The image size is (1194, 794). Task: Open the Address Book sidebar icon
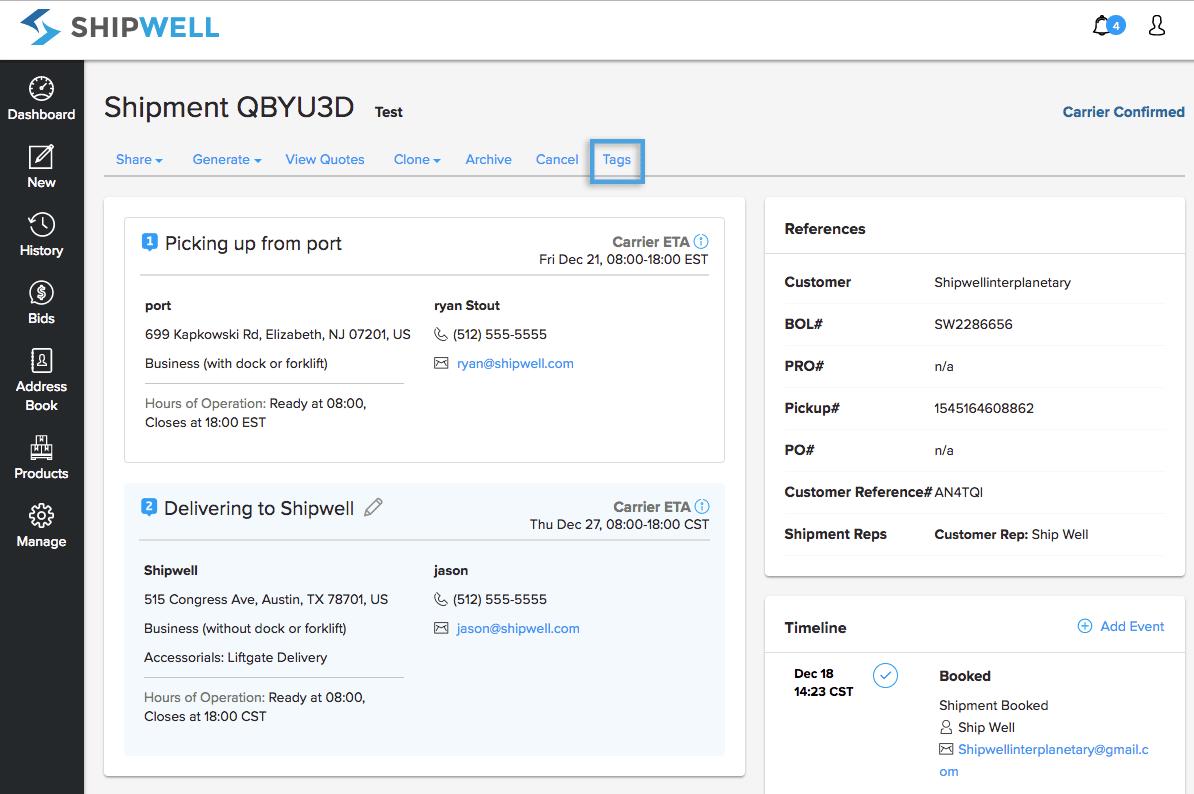(41, 360)
